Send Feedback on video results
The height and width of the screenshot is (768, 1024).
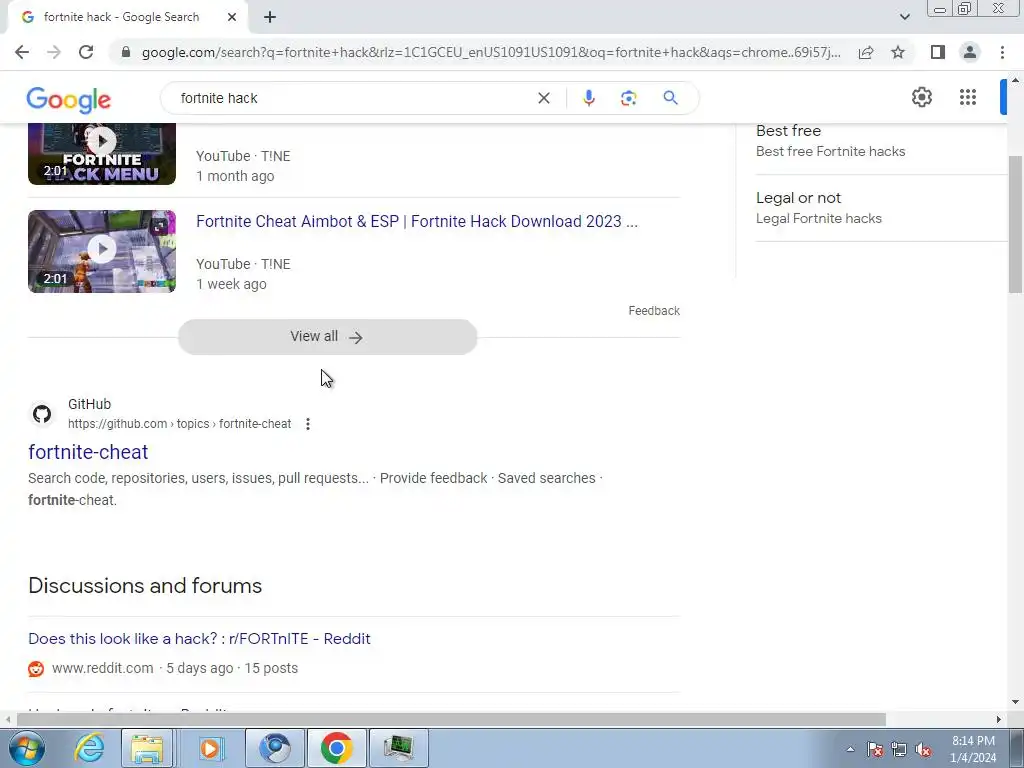click(654, 311)
